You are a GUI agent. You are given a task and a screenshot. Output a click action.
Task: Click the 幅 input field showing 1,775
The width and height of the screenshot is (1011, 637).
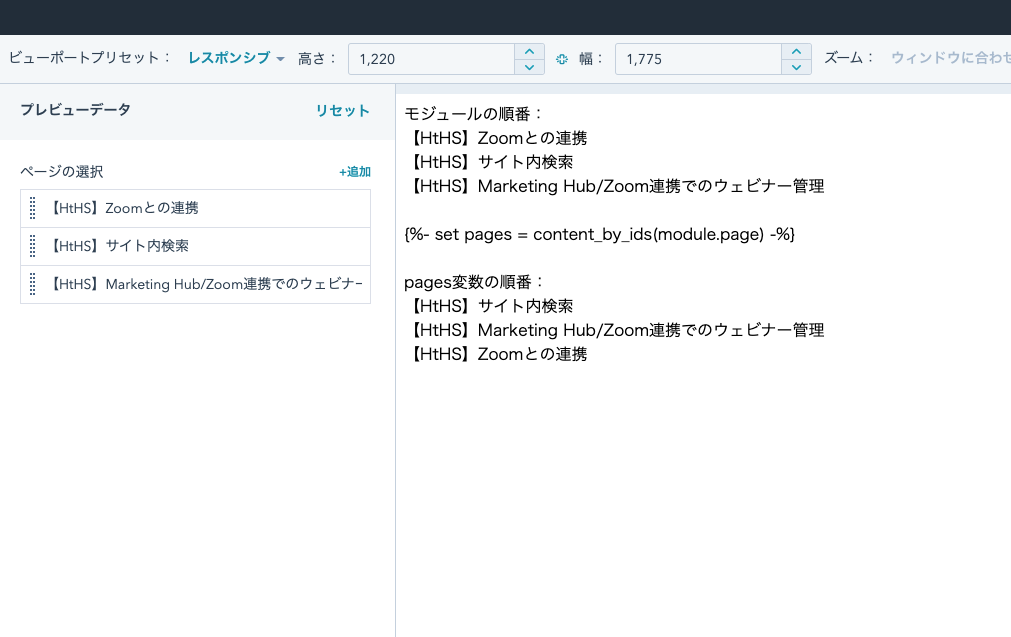[697, 59]
